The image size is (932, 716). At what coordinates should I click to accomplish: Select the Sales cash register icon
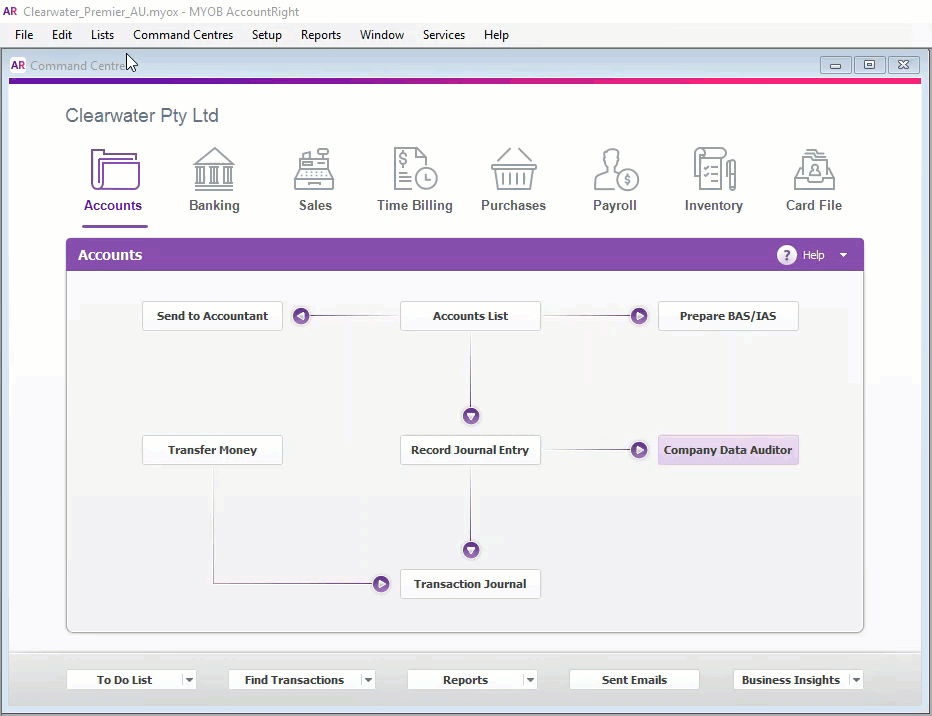(x=314, y=169)
